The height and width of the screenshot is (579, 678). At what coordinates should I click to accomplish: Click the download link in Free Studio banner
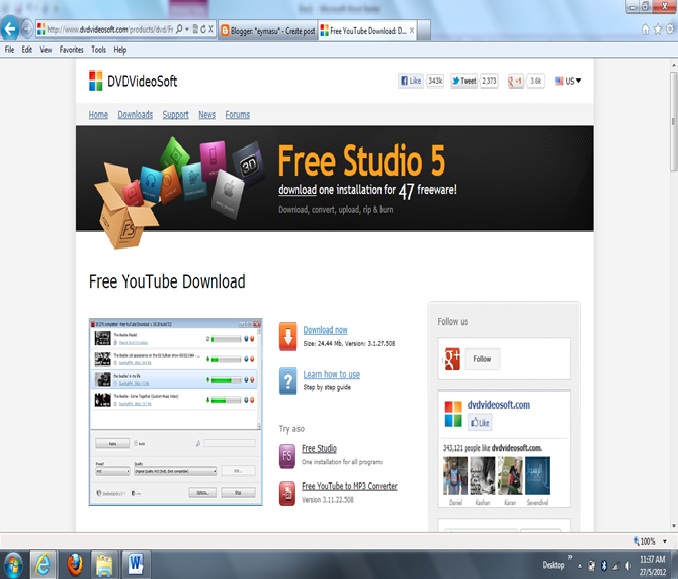click(x=297, y=190)
